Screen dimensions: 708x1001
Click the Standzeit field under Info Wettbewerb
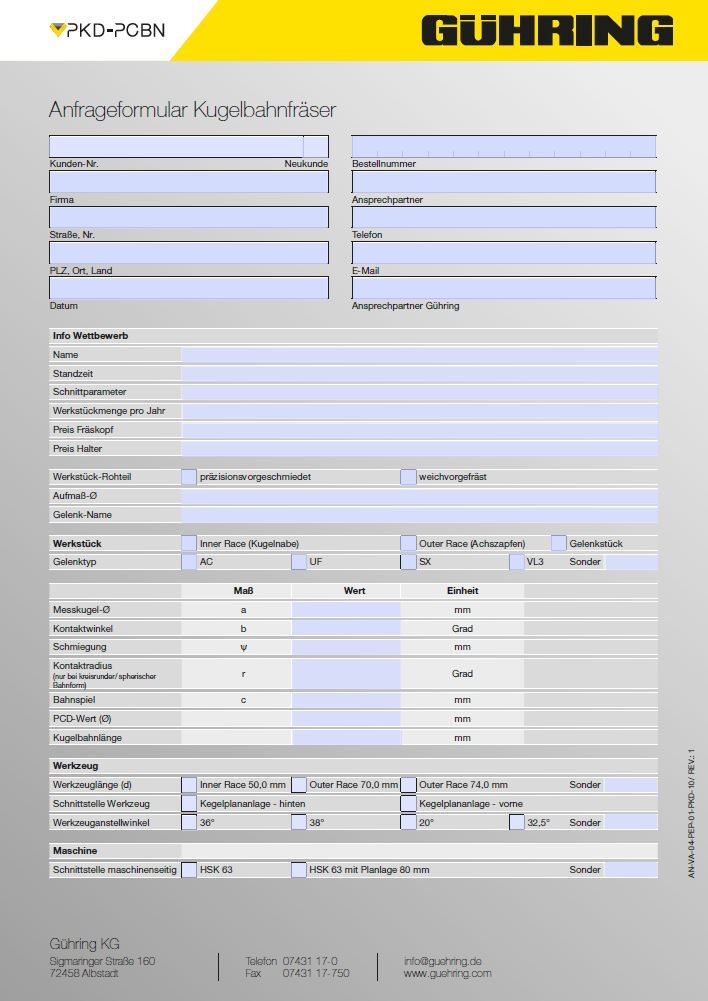click(419, 373)
